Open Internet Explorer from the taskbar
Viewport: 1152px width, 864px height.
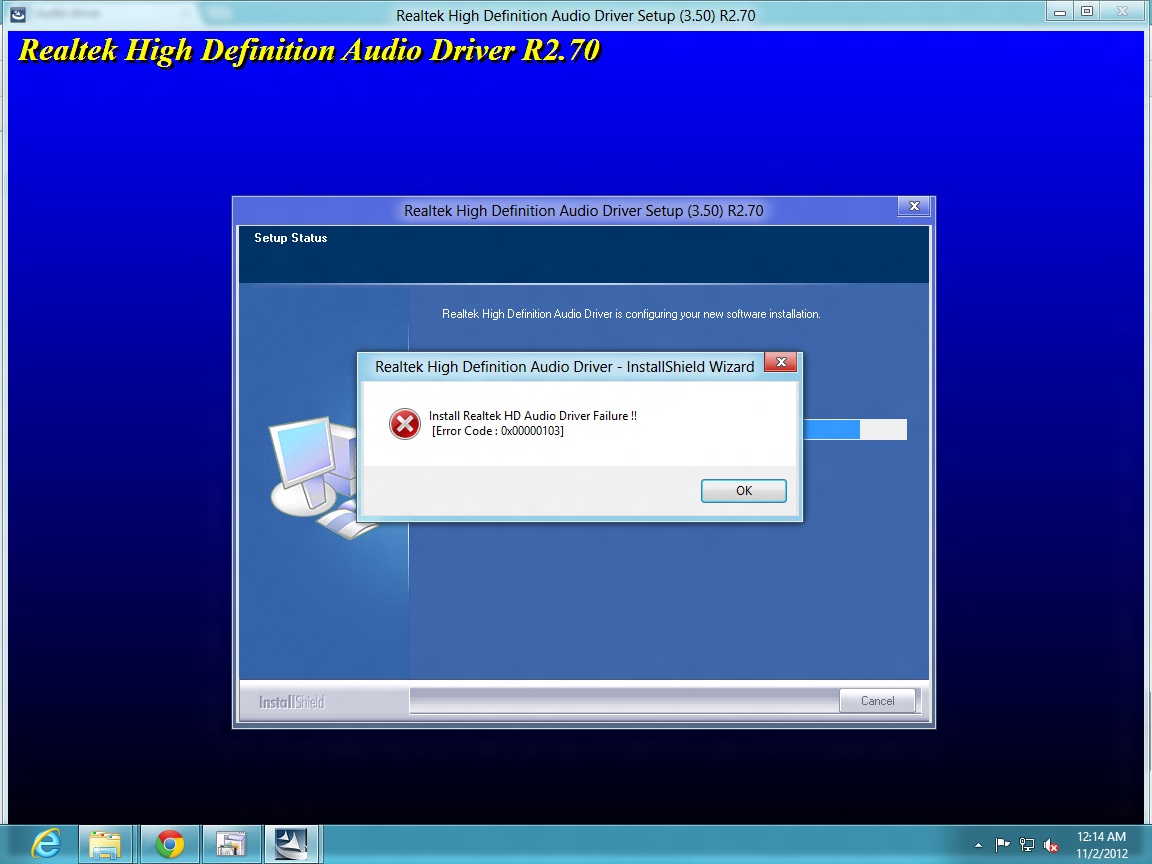point(46,843)
